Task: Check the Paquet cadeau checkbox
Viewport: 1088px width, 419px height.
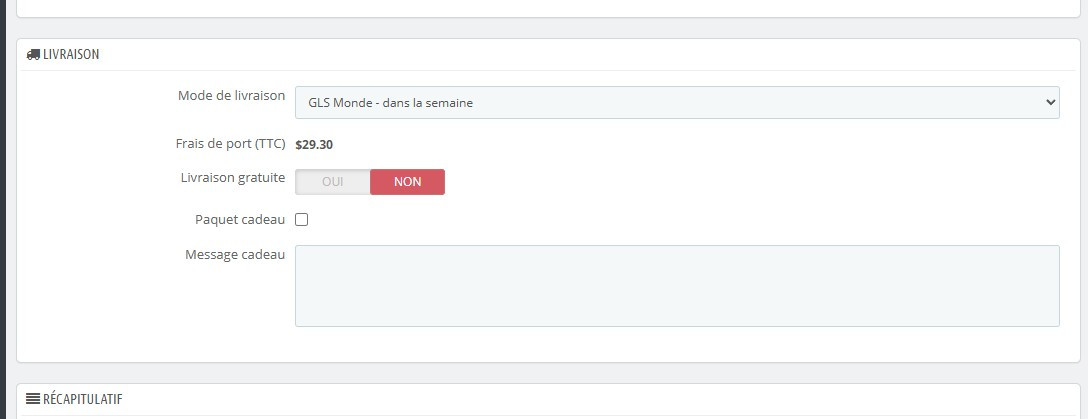Action: click(x=302, y=220)
